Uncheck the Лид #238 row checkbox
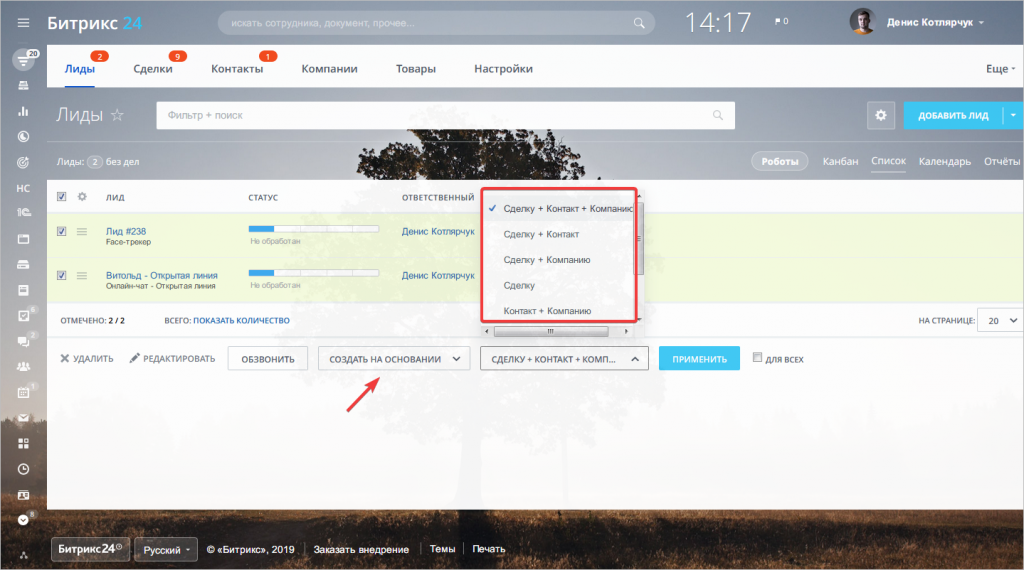1024x570 pixels. [x=61, y=231]
